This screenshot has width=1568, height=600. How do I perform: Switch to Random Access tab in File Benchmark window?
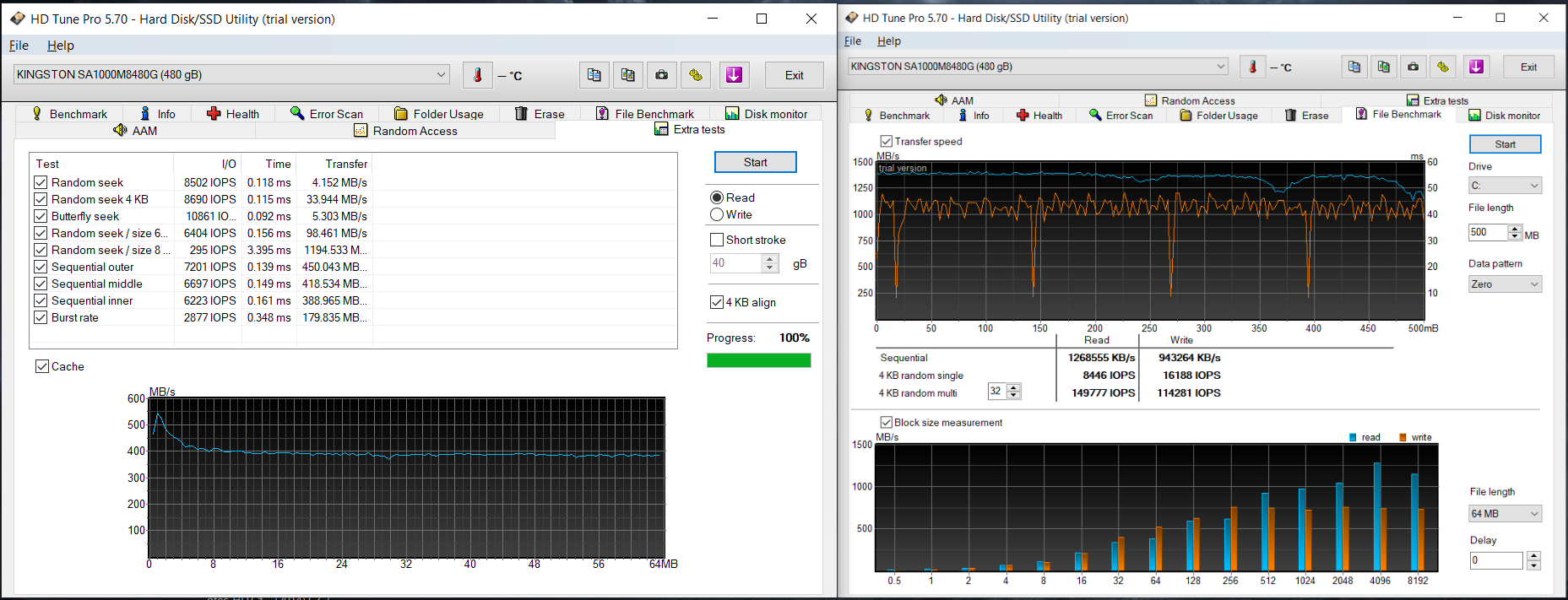click(x=1189, y=100)
